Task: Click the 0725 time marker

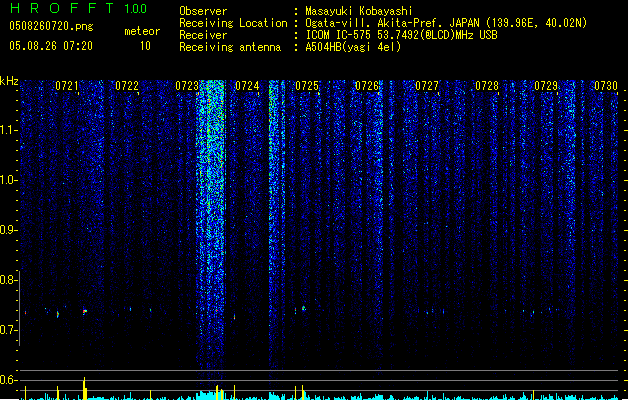Action: [x=307, y=86]
